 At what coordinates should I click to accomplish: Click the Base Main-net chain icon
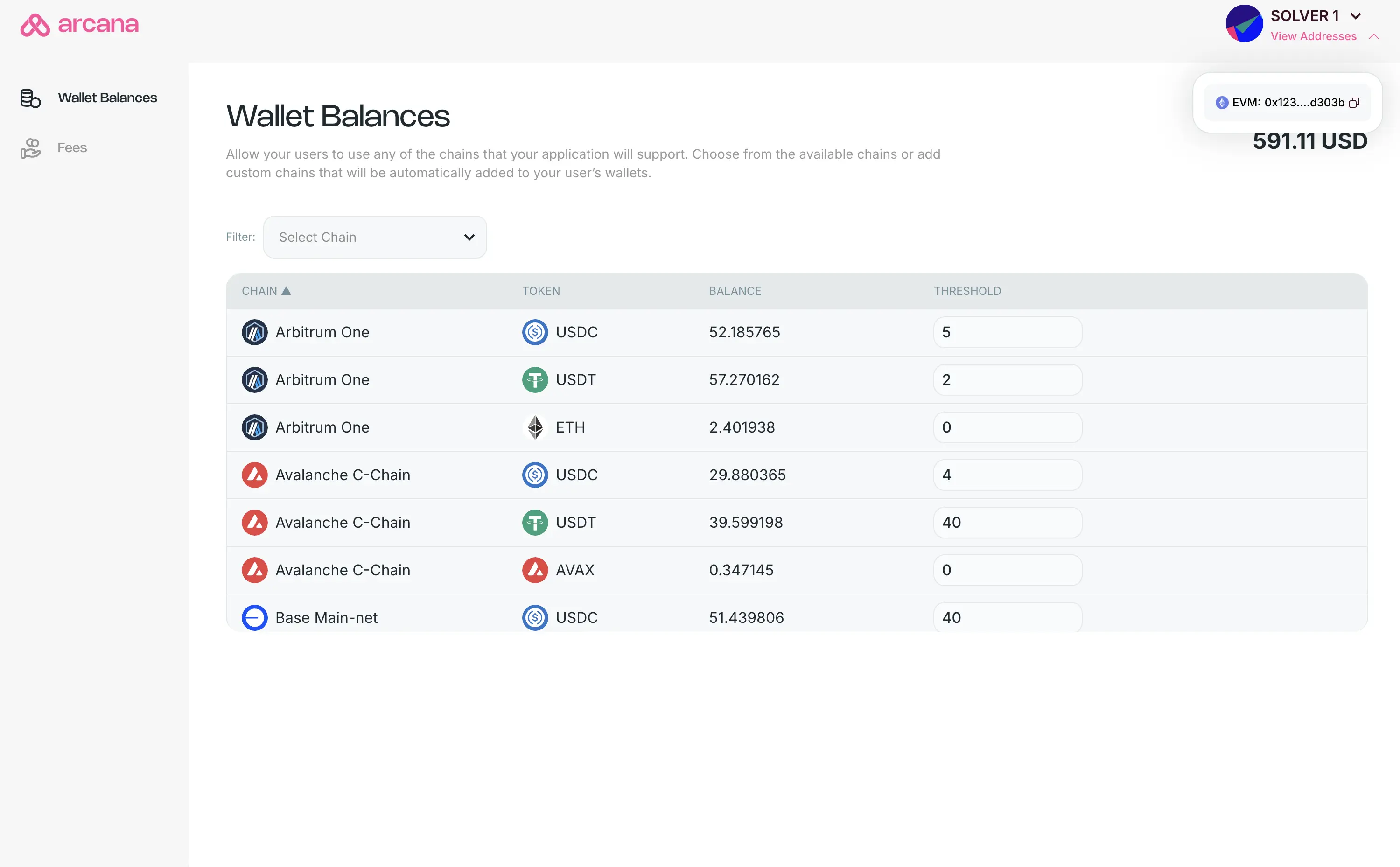pos(254,617)
